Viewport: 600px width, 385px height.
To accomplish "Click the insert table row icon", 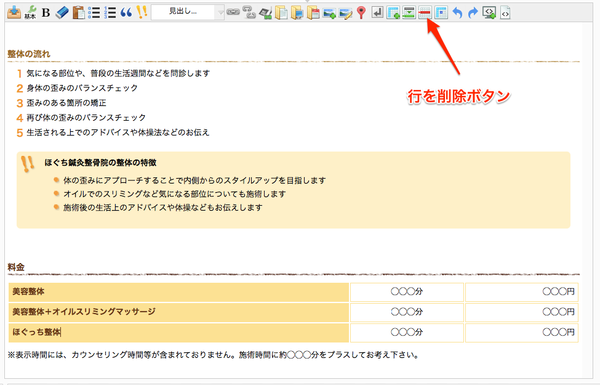I will pyautogui.click(x=409, y=13).
